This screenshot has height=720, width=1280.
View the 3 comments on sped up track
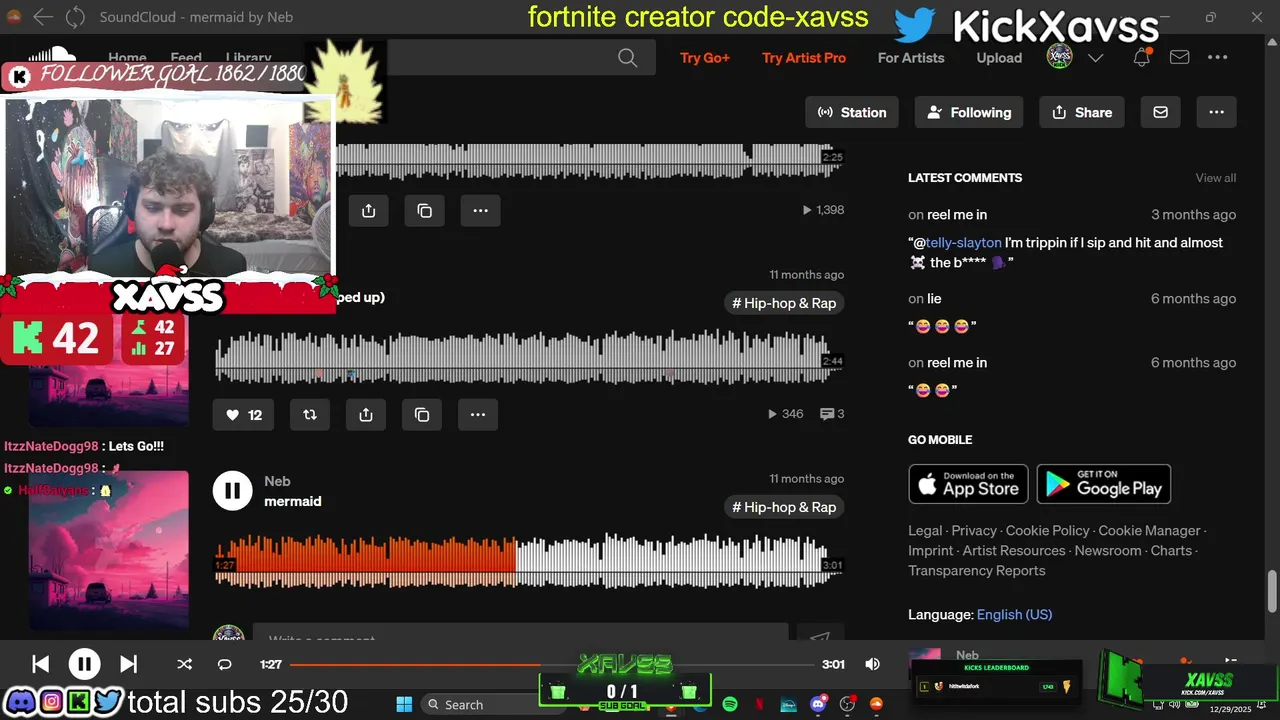coord(832,414)
